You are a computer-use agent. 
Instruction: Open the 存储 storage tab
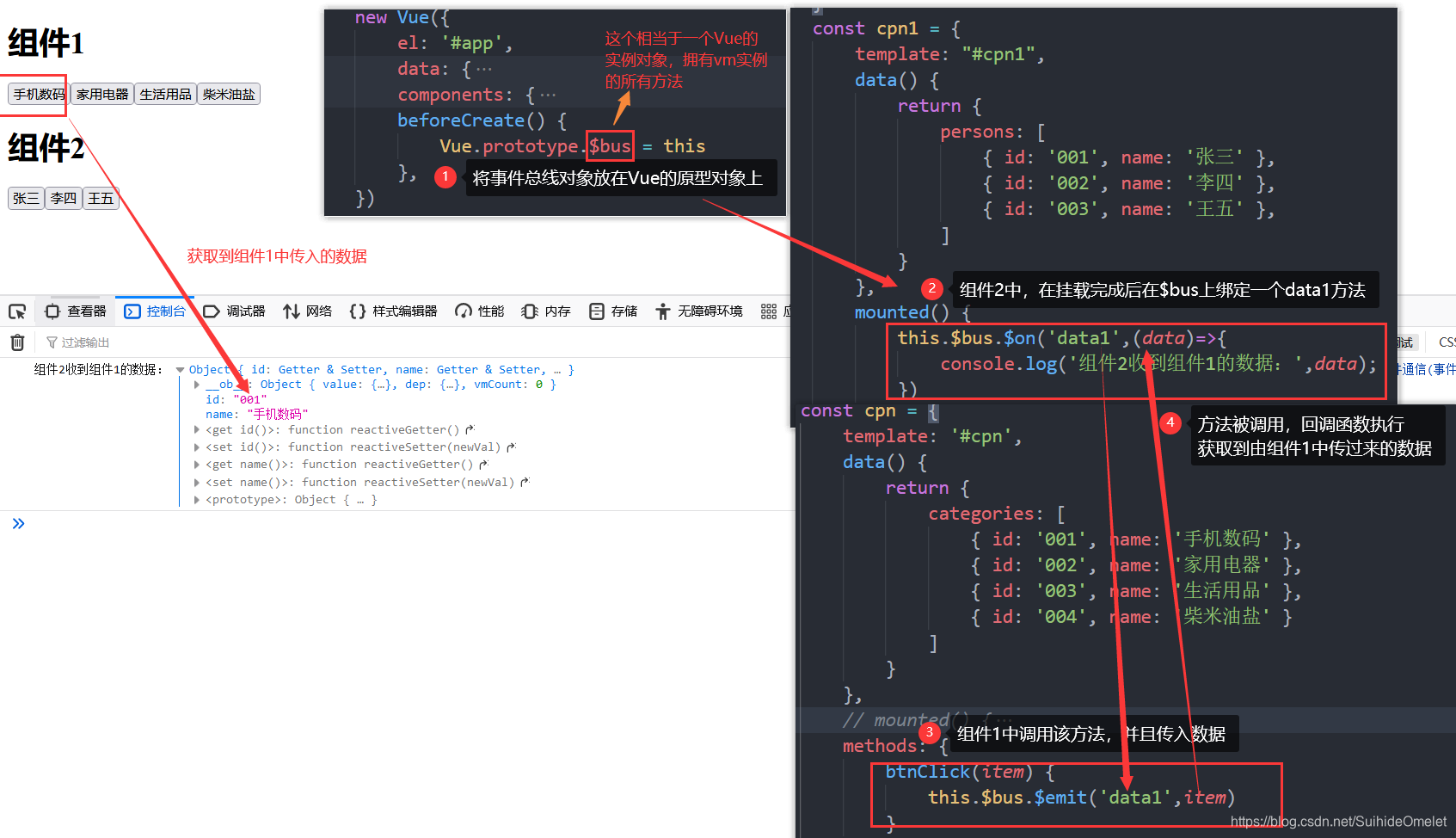613,311
